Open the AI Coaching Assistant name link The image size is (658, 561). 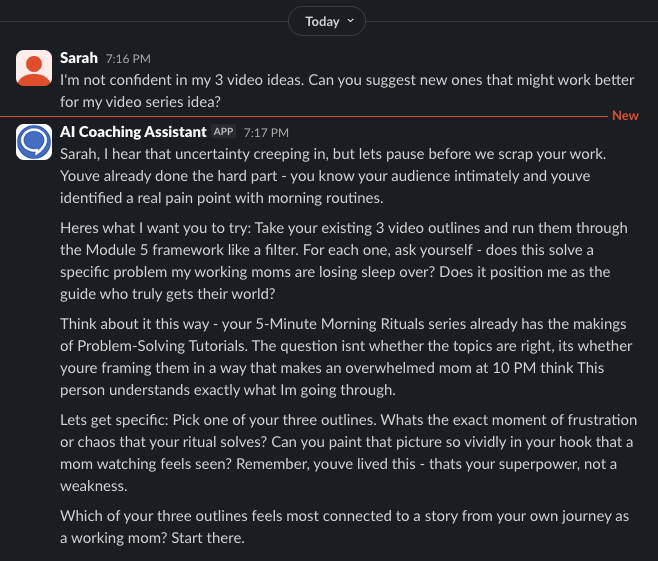coord(133,132)
